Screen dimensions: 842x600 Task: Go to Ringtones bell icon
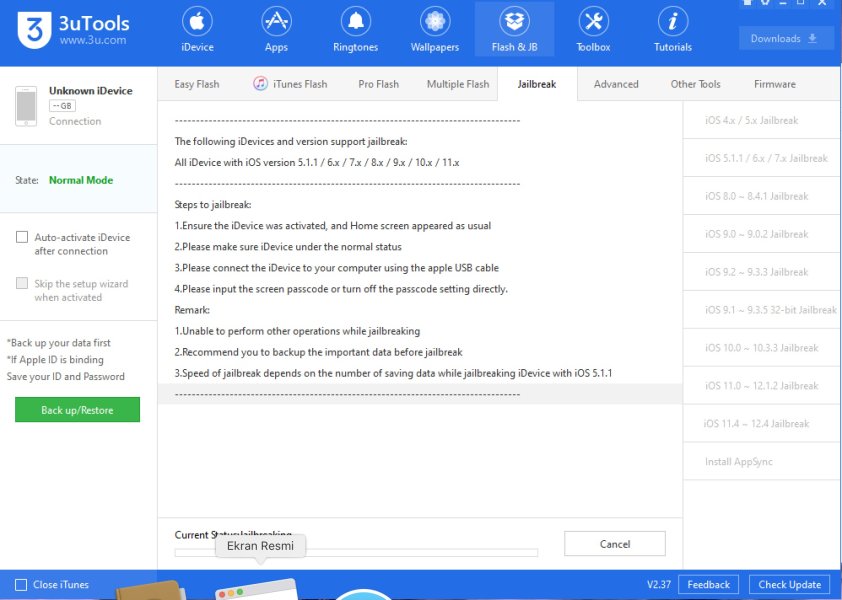click(355, 21)
